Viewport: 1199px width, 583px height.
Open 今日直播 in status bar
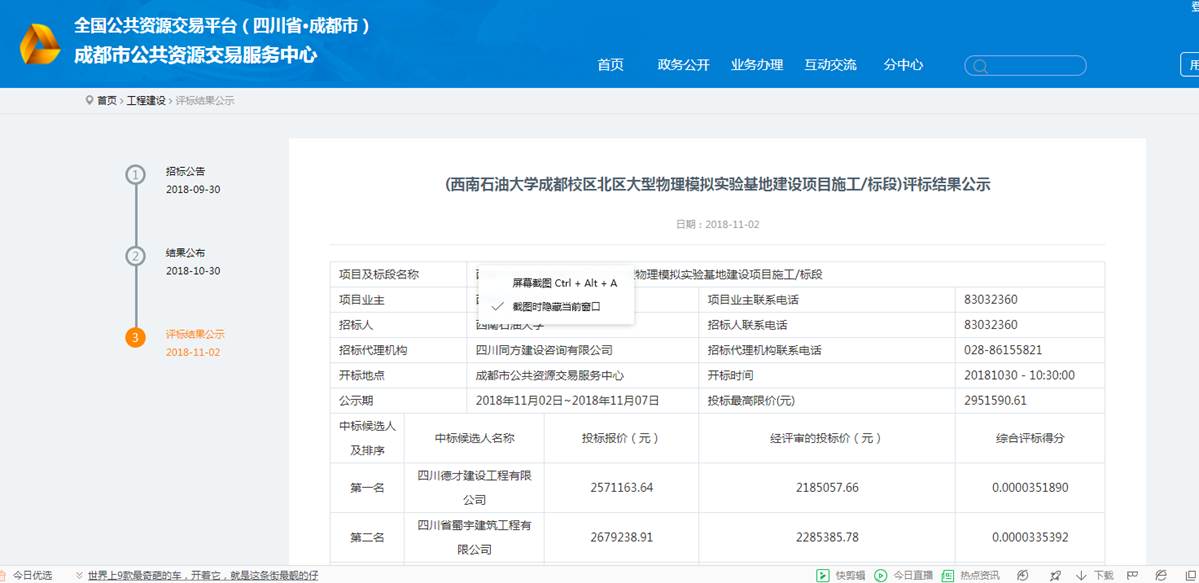pyautogui.click(x=904, y=575)
